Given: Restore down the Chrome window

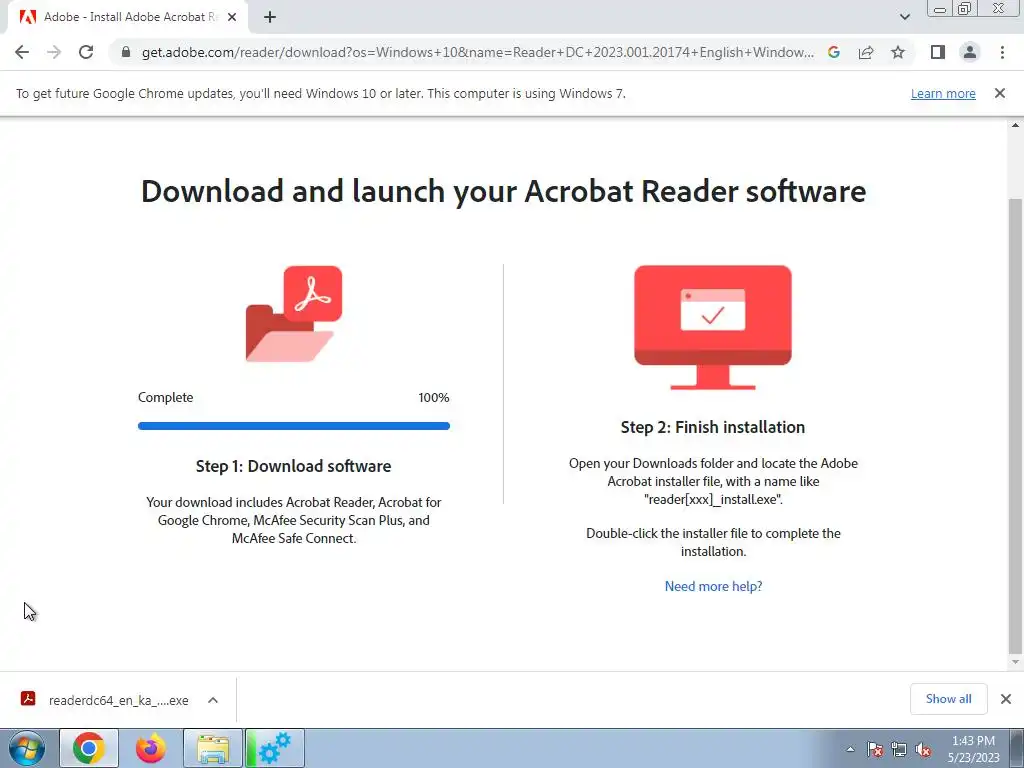Looking at the screenshot, I should [x=964, y=8].
